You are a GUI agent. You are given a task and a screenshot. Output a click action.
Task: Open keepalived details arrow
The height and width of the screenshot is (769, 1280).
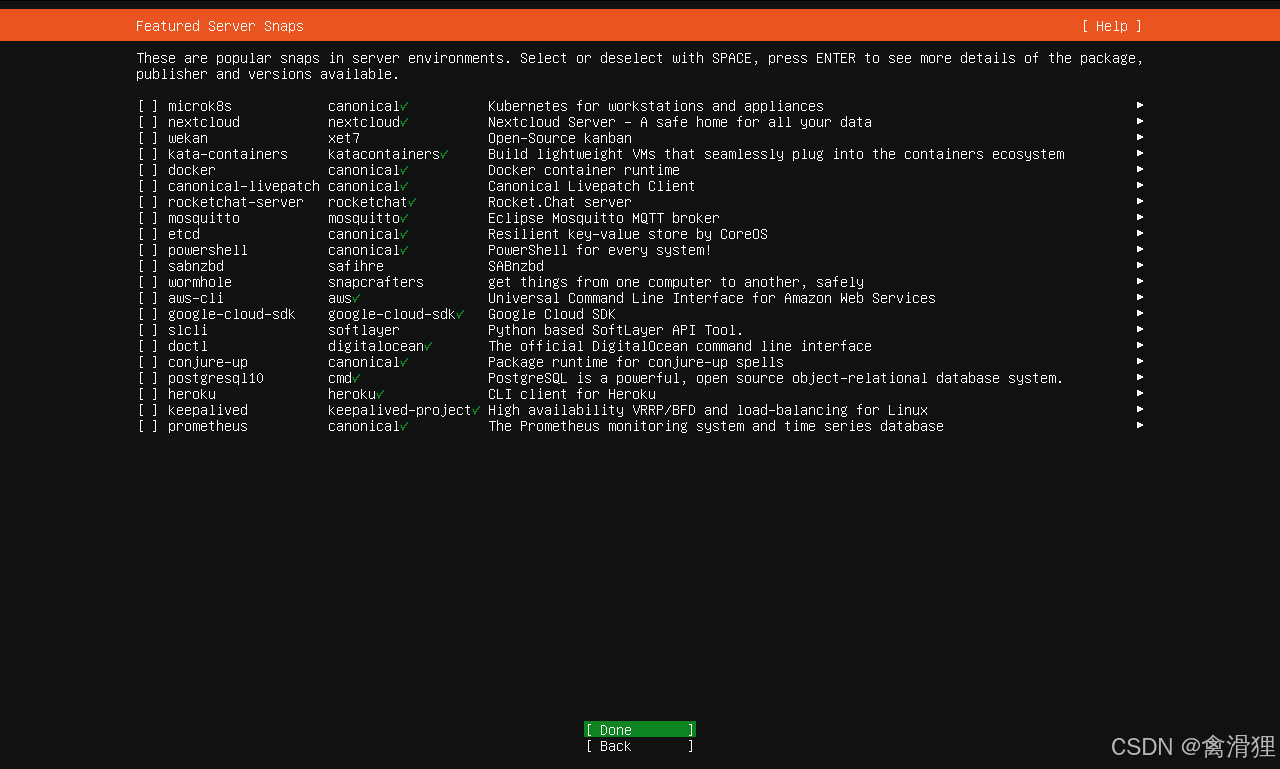[1140, 409]
